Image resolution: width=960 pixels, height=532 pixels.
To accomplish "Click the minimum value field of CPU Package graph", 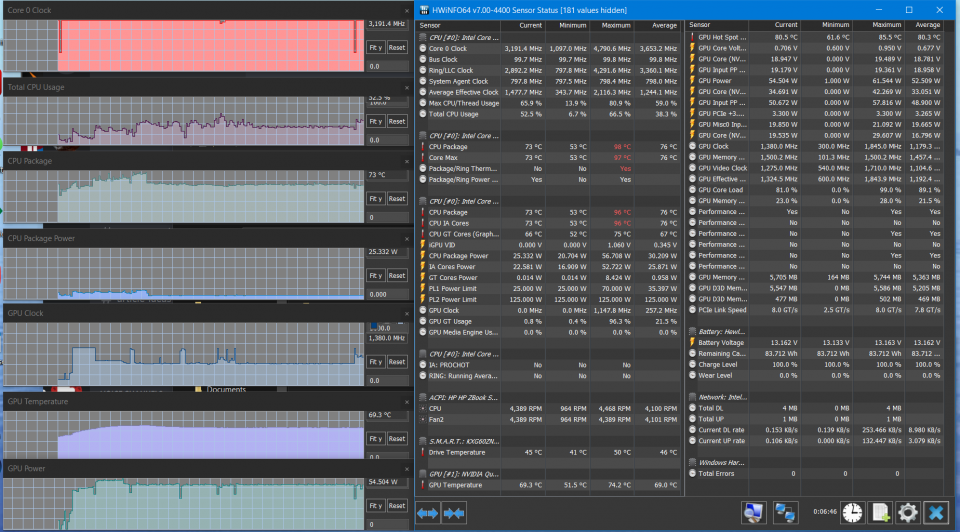I will click(387, 217).
